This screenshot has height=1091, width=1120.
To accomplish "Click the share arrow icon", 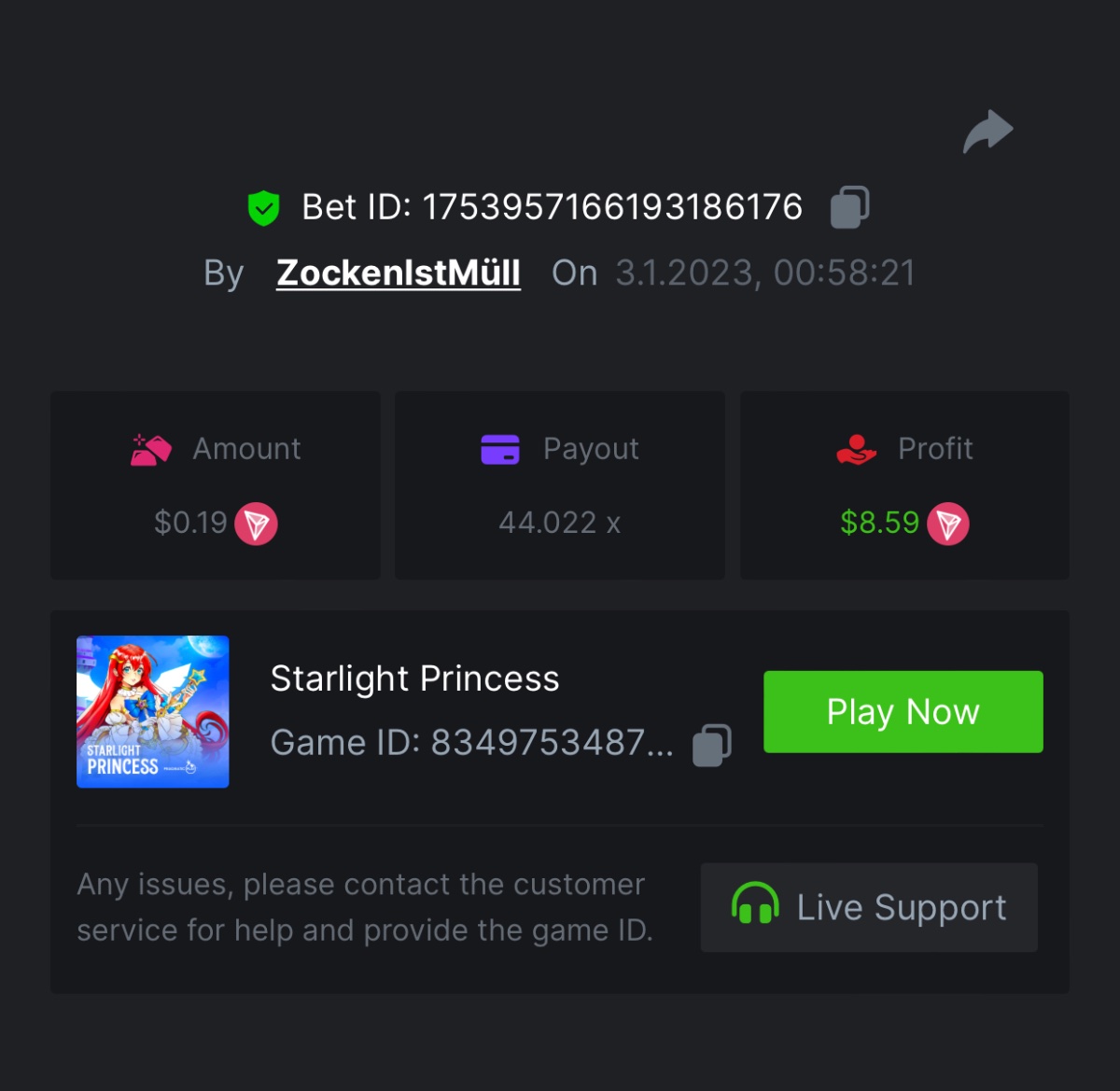I will click(988, 132).
